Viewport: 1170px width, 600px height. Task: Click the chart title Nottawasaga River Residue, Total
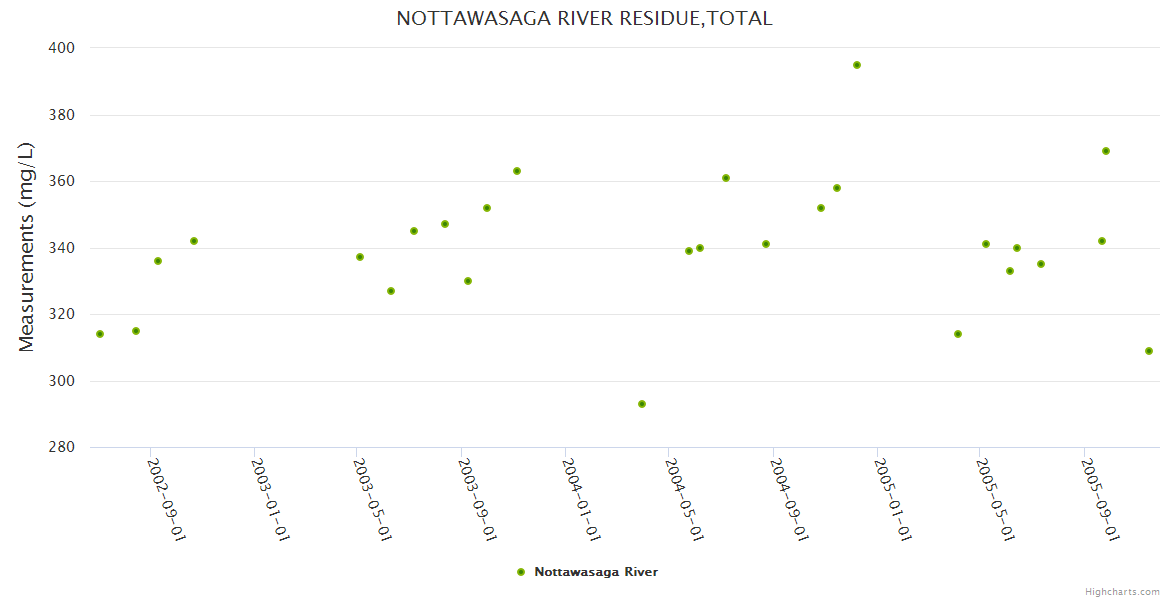[x=584, y=18]
